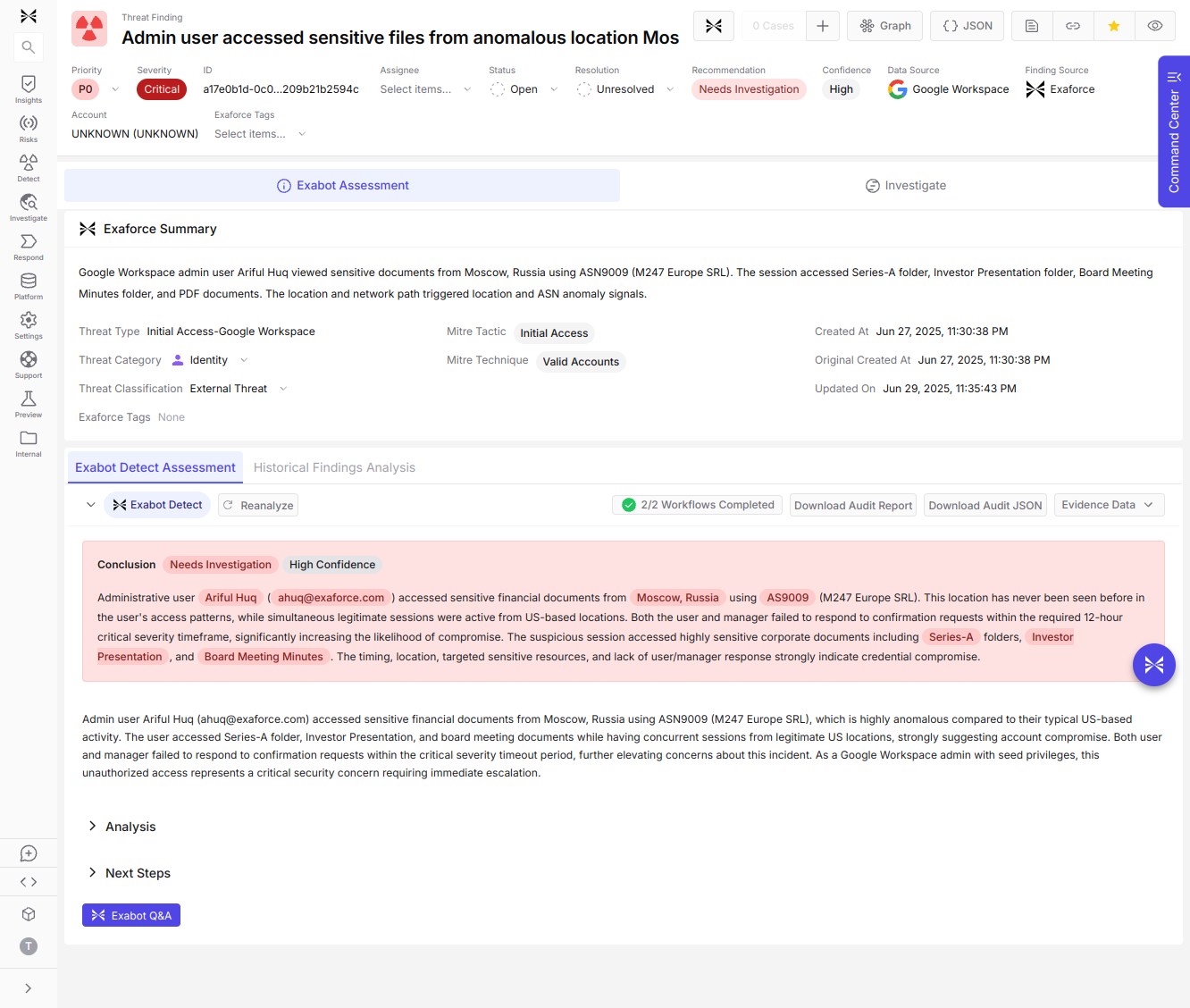
Task: Click the Board Meeting Minutes tag
Action: point(264,657)
